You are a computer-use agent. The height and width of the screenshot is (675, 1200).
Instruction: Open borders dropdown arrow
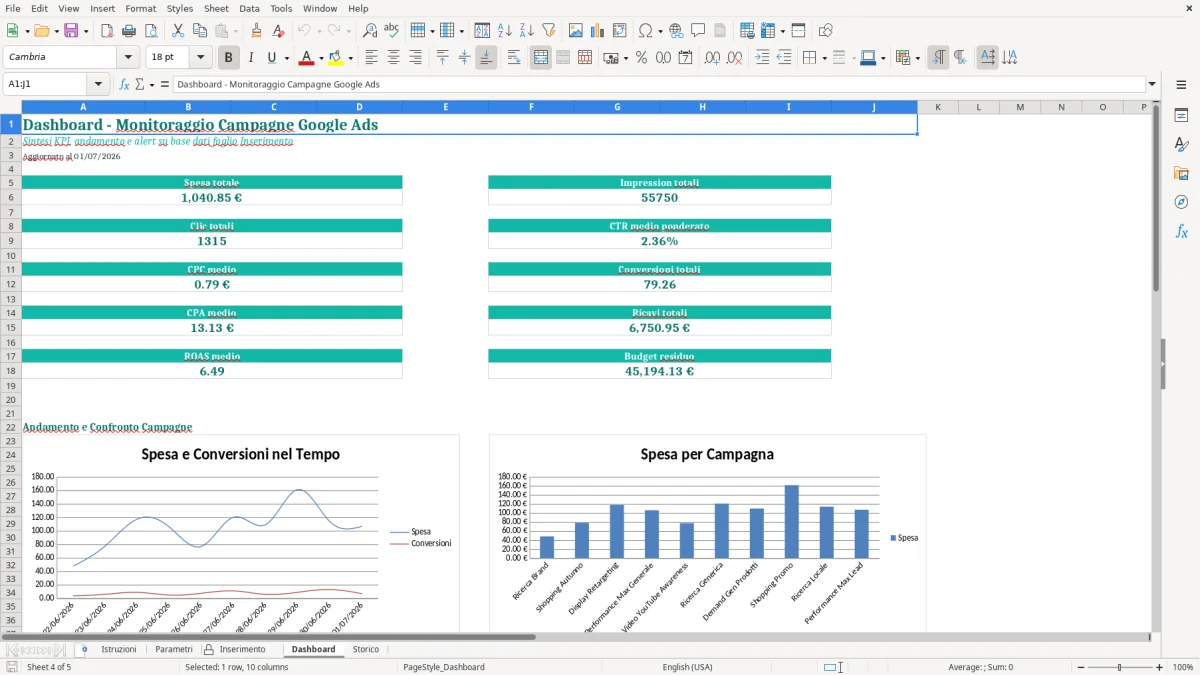[824, 58]
